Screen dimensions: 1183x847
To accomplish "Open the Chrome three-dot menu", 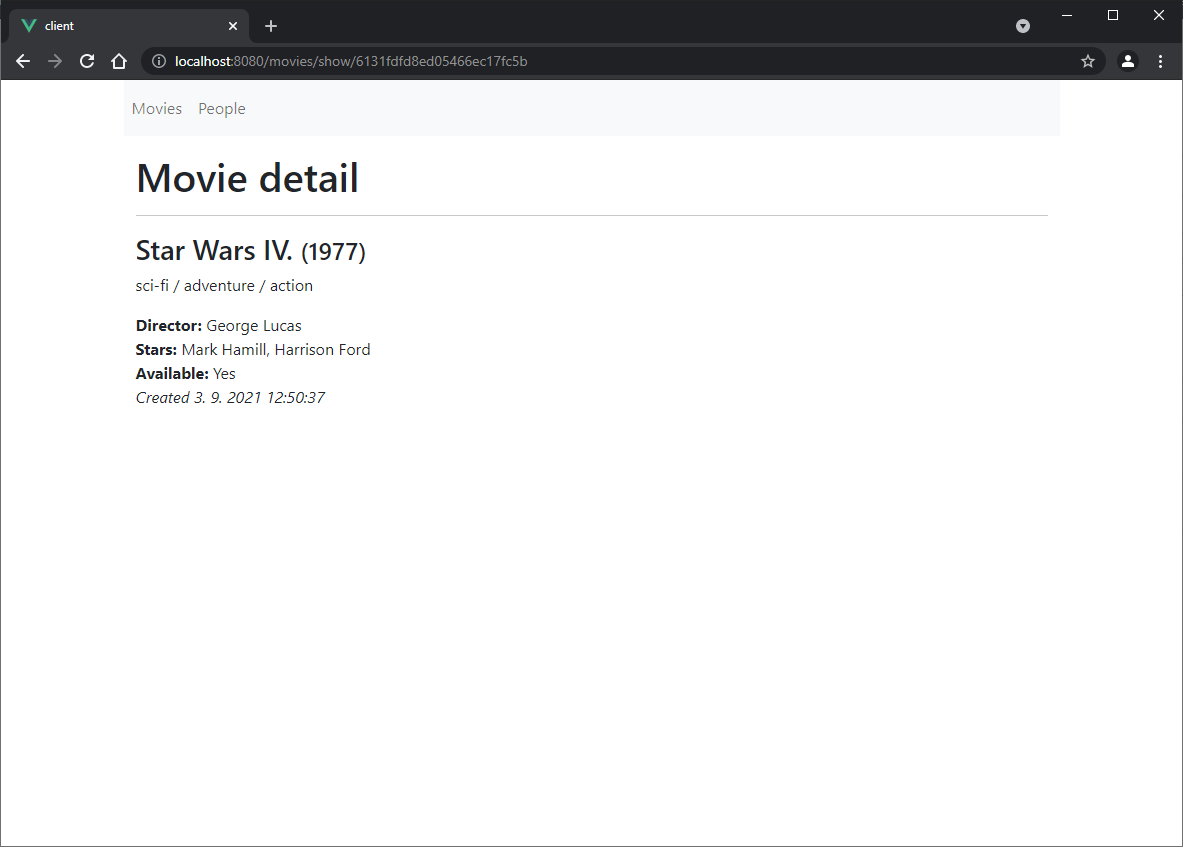I will 1160,61.
